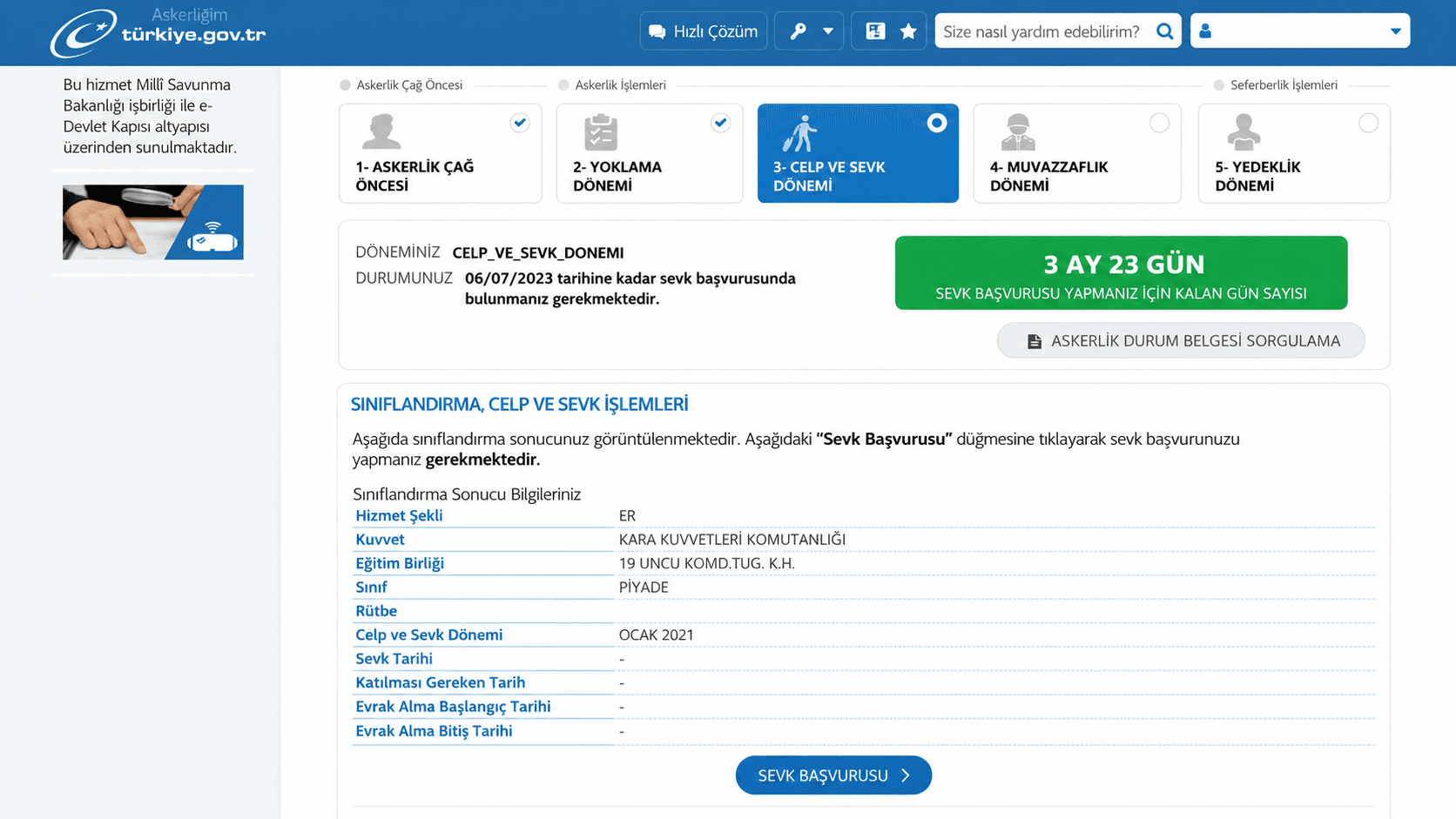Click the arrow chevron on Sevk Başvurusu button
The height and width of the screenshot is (819, 1456).
click(x=906, y=775)
